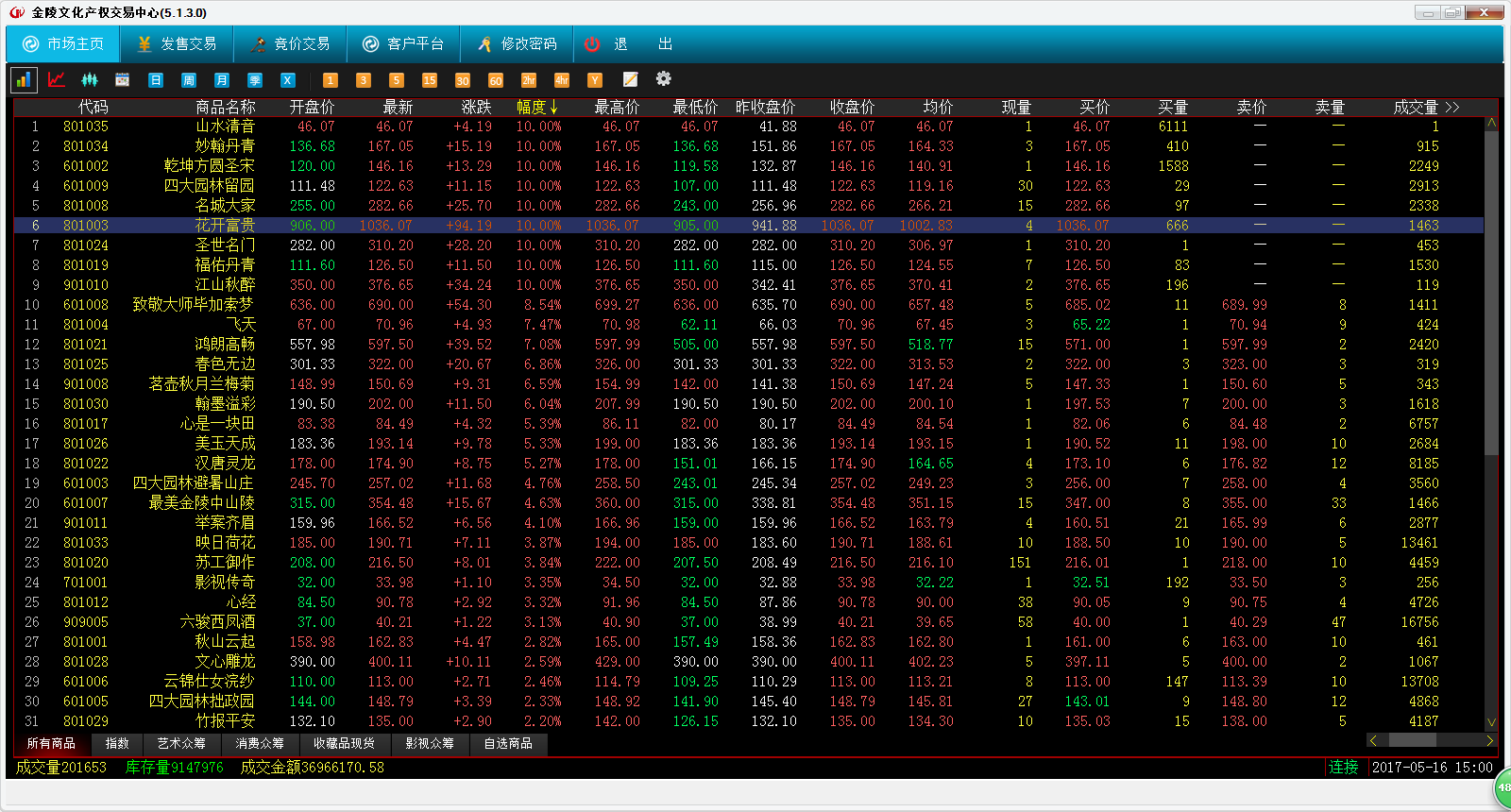The height and width of the screenshot is (812, 1511).
Task: Switch to 自选商品 tab
Action: [508, 744]
